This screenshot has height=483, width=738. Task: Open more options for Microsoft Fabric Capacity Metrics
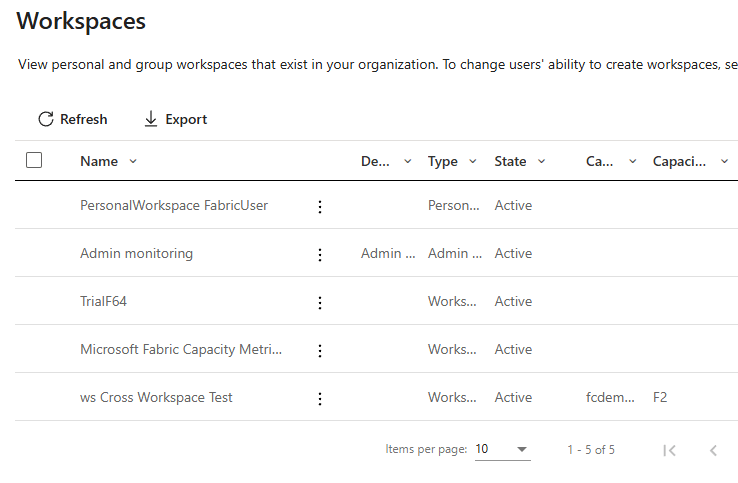320,350
